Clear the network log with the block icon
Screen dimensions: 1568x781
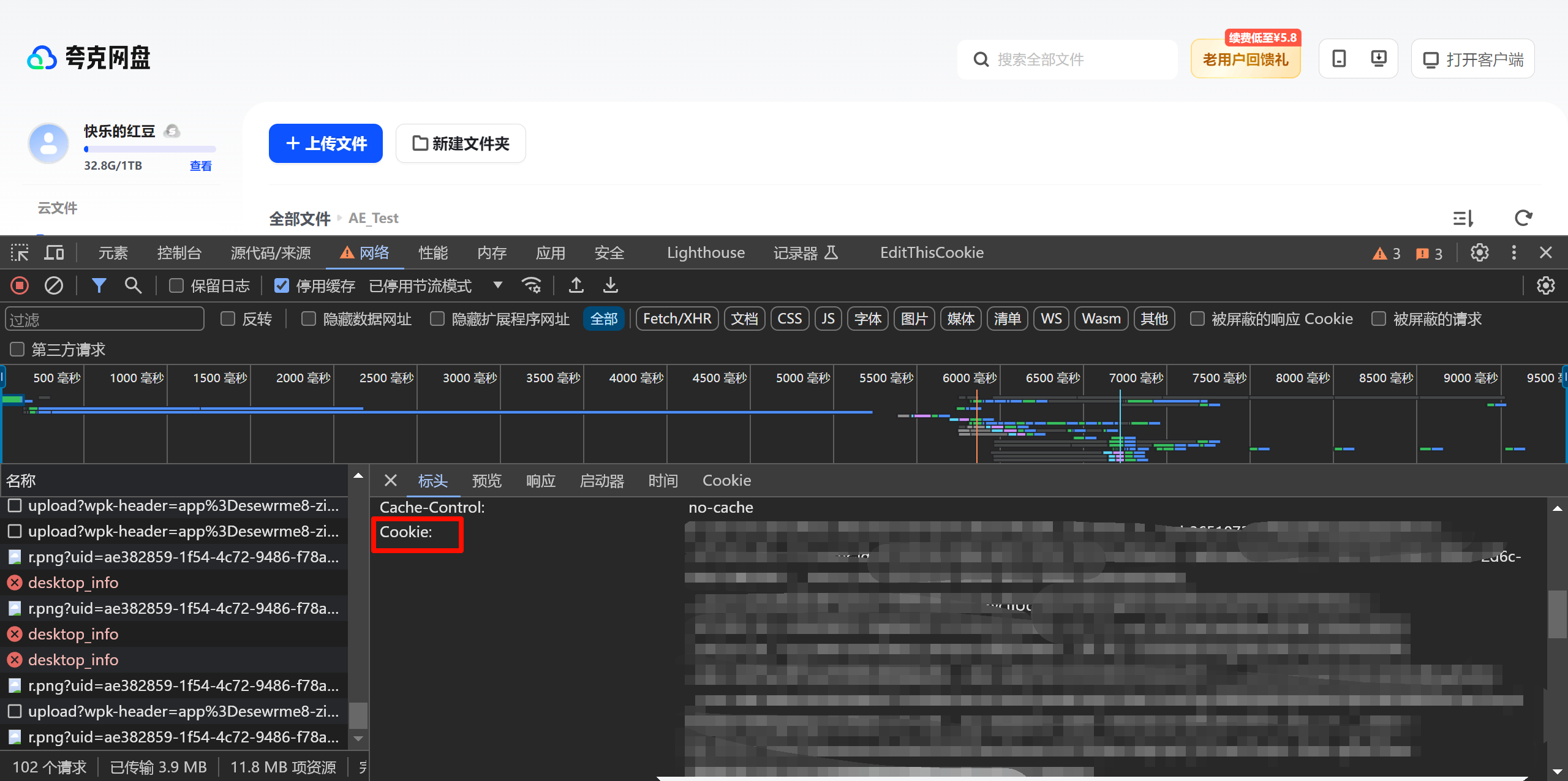(x=54, y=285)
